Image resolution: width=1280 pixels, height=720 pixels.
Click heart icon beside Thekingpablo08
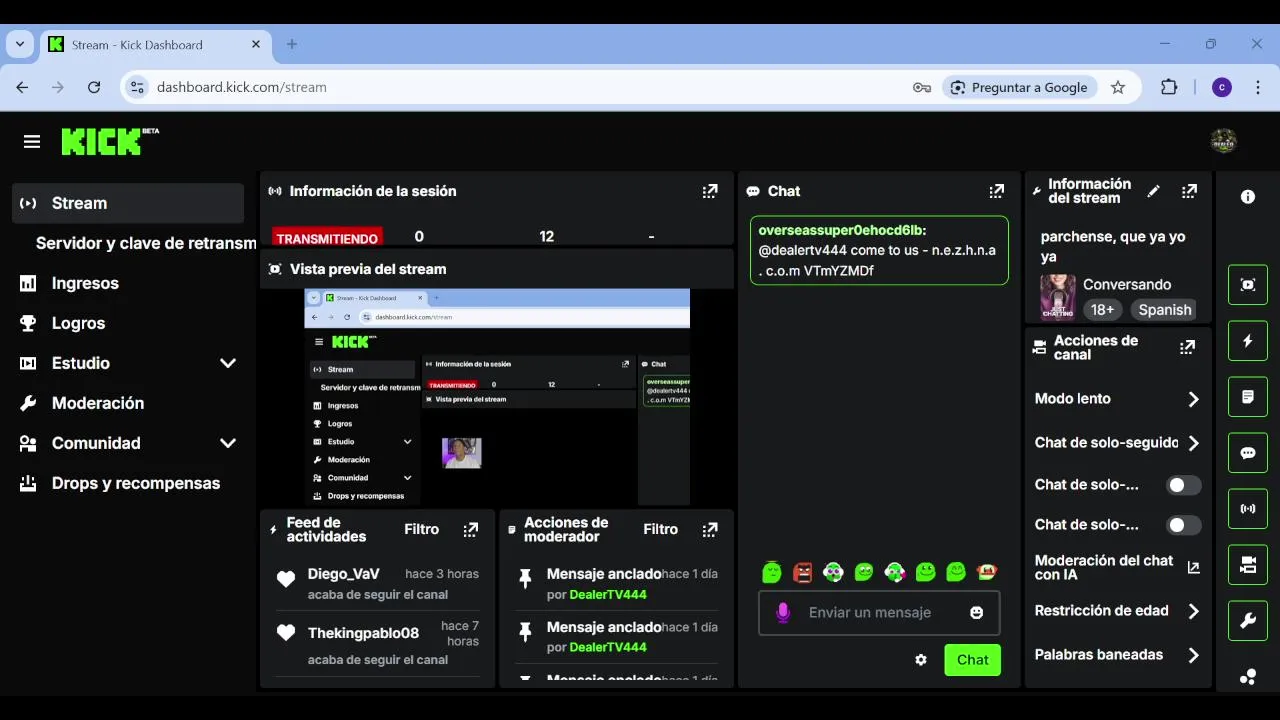pyautogui.click(x=286, y=632)
